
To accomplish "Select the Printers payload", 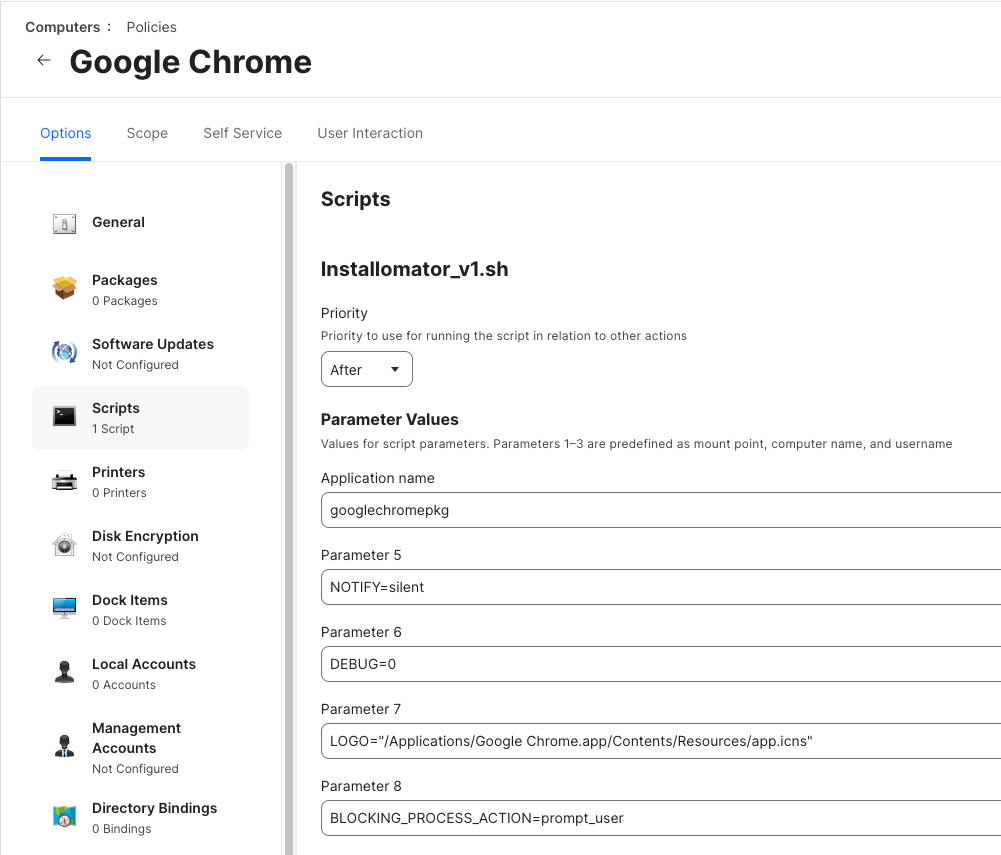I will coord(140,481).
